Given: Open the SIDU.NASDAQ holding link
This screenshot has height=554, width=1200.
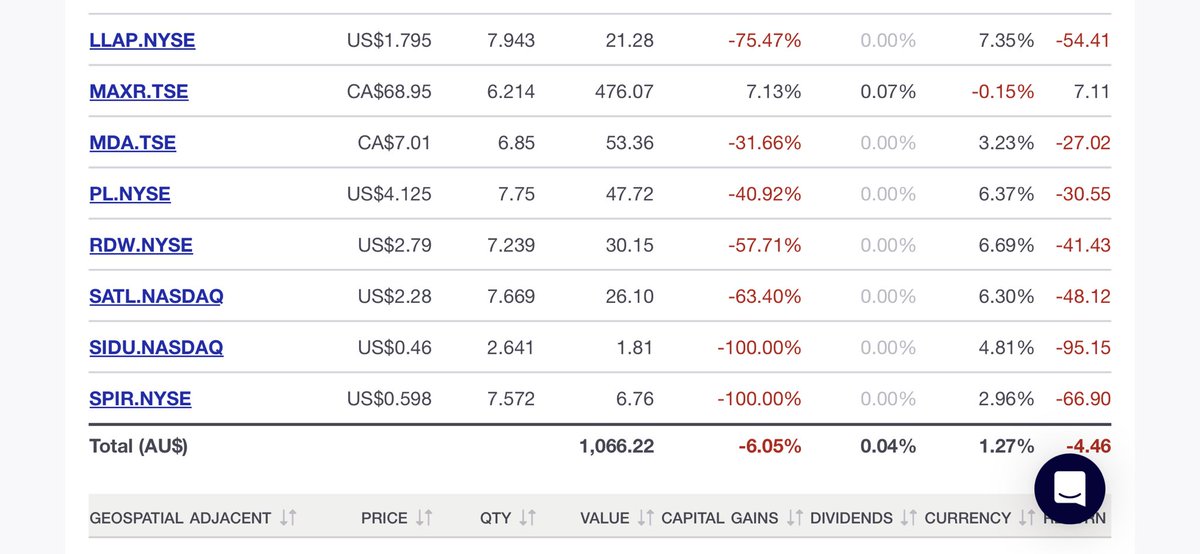Looking at the screenshot, I should point(156,348).
